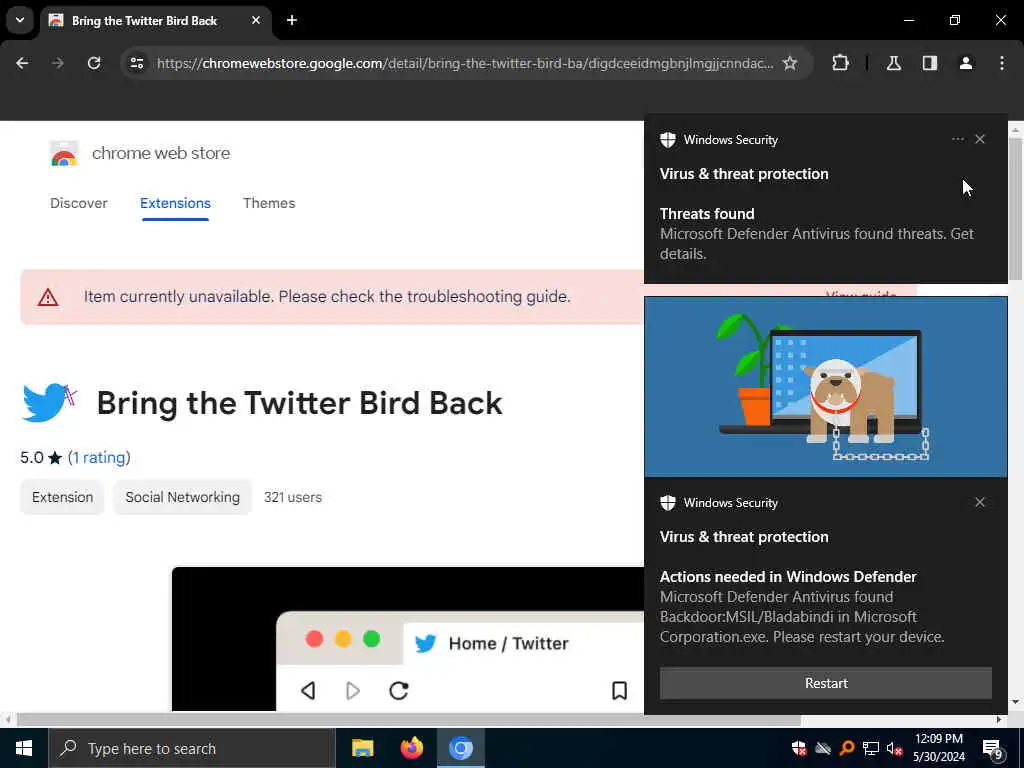Viewport: 1024px width, 768px height.
Task: Click the cloud sync tray icon
Action: (823, 748)
